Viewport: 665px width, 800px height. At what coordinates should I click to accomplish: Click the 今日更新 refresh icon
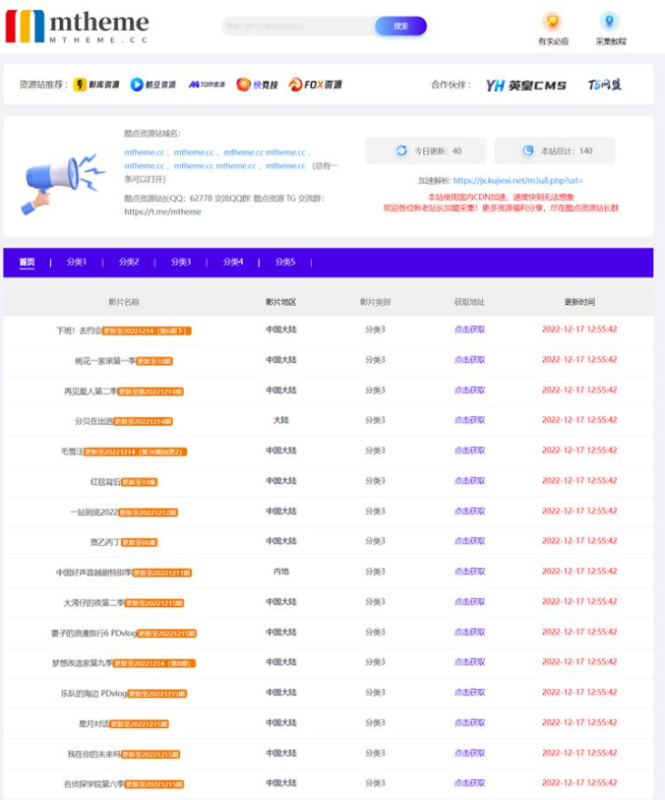pyautogui.click(x=401, y=151)
